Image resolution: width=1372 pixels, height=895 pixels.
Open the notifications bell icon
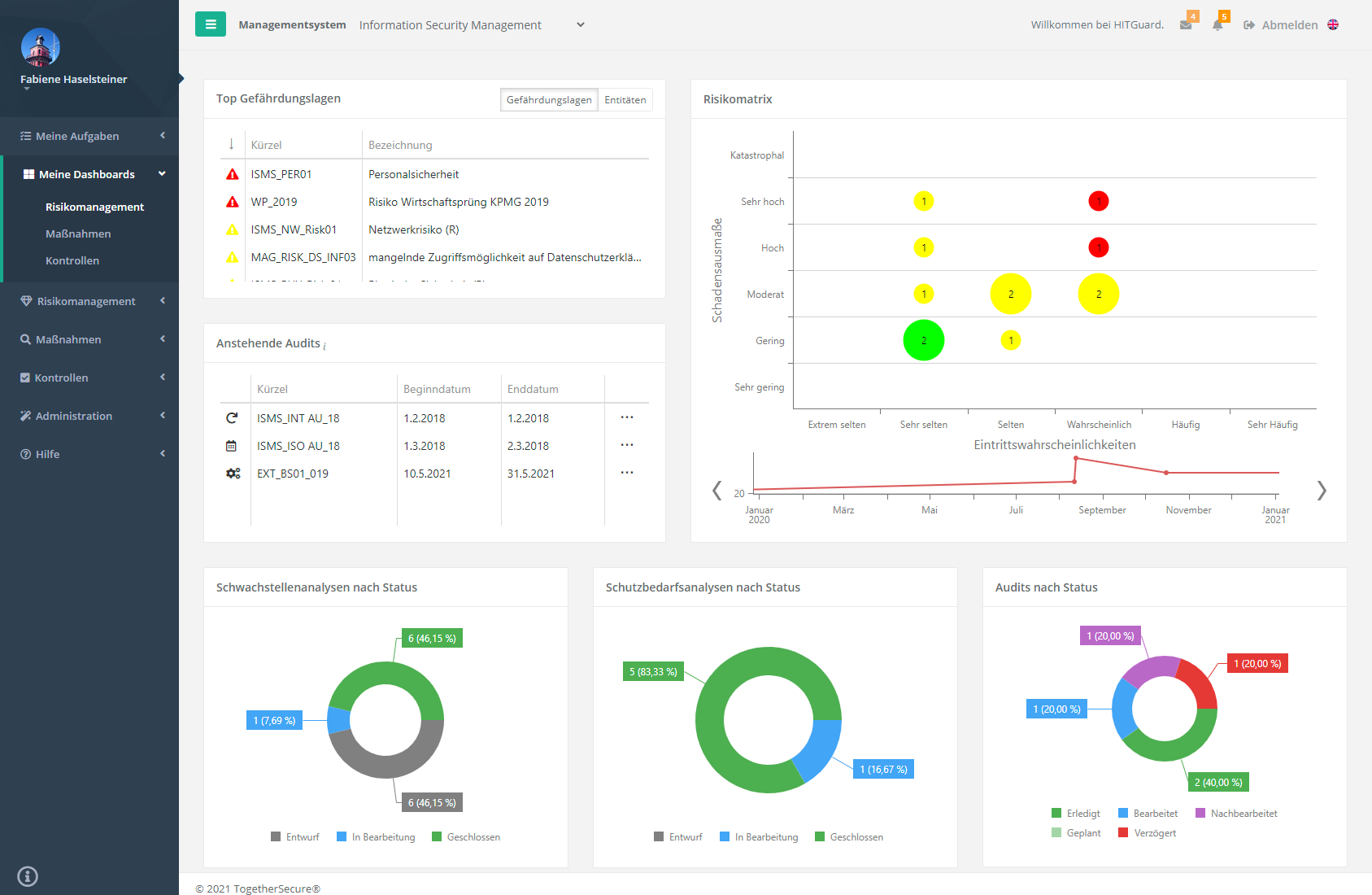point(1217,25)
